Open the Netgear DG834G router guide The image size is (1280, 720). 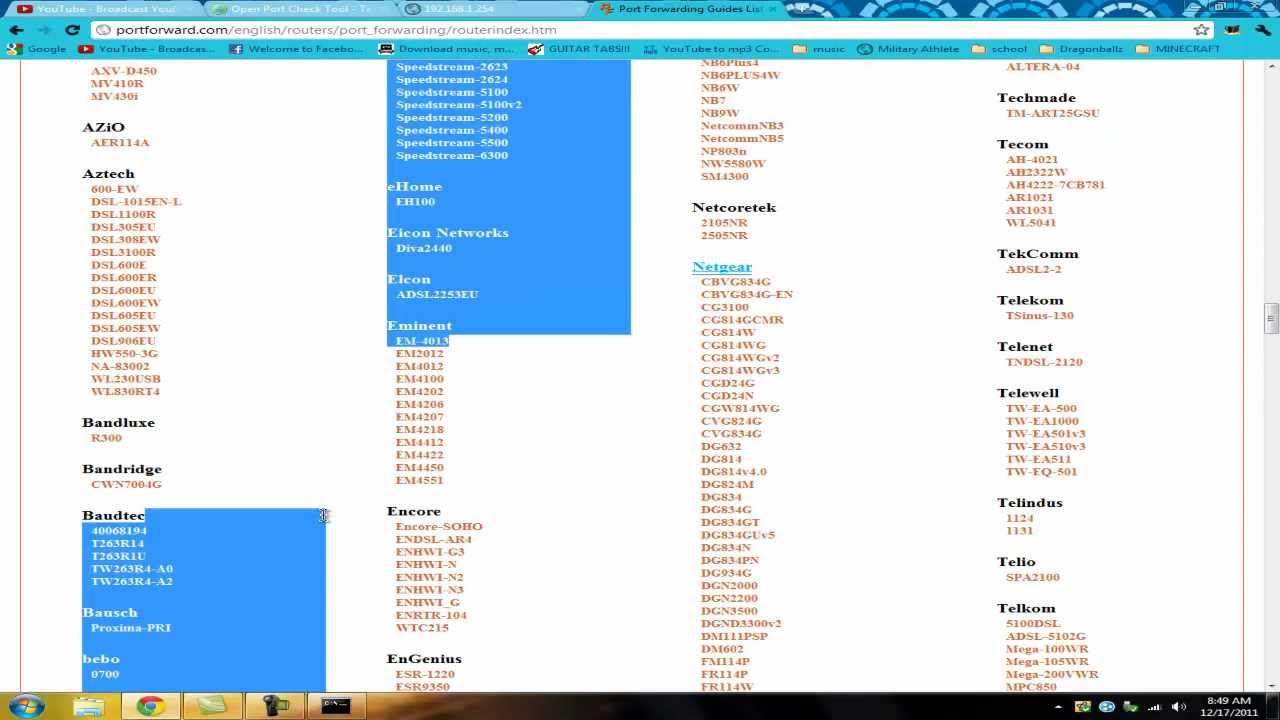click(x=726, y=510)
